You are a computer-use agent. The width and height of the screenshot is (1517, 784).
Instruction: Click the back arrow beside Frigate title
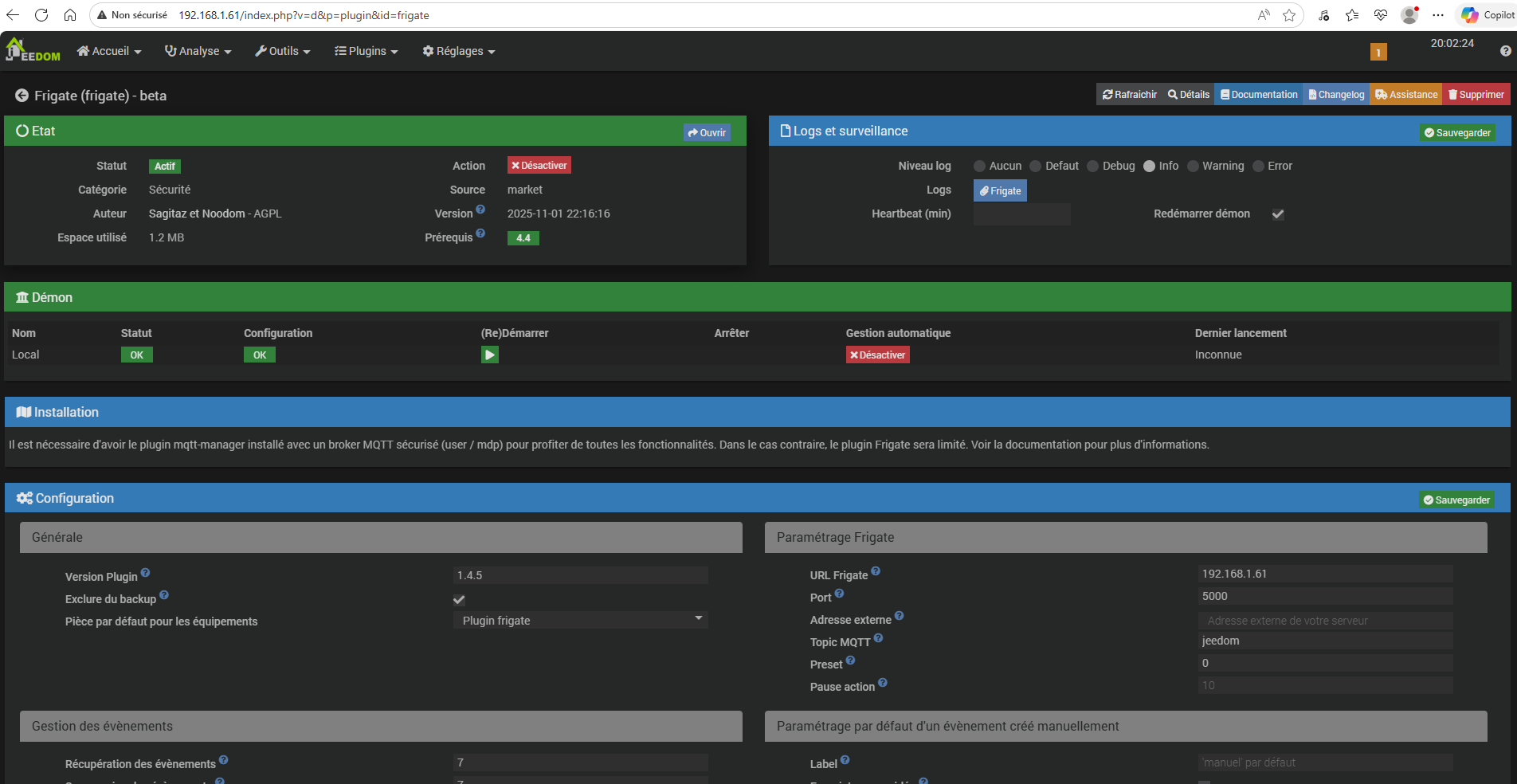(22, 96)
